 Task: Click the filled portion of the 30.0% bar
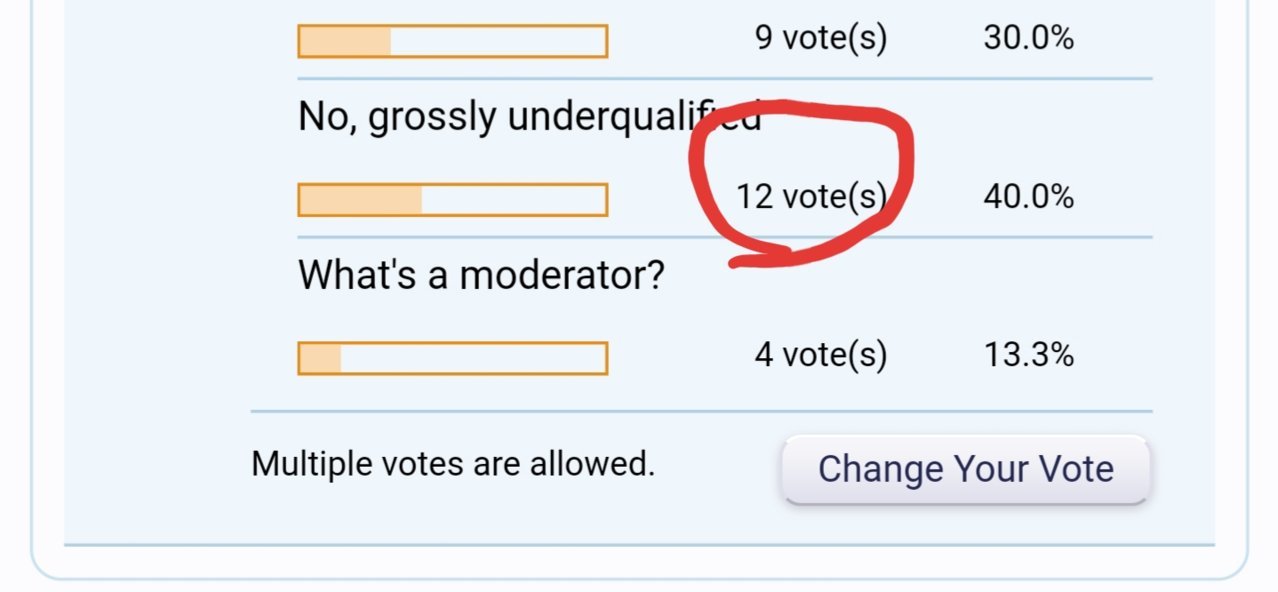[x=345, y=41]
